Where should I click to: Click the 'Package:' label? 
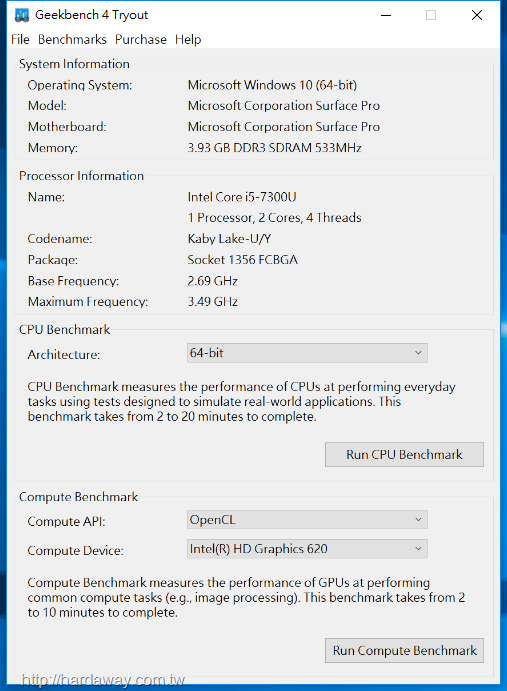coord(53,260)
